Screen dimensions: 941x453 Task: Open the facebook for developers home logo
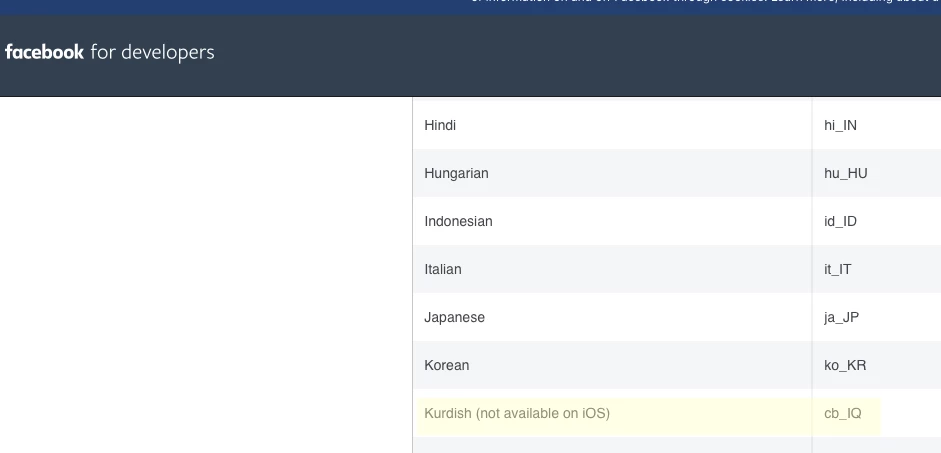110,52
